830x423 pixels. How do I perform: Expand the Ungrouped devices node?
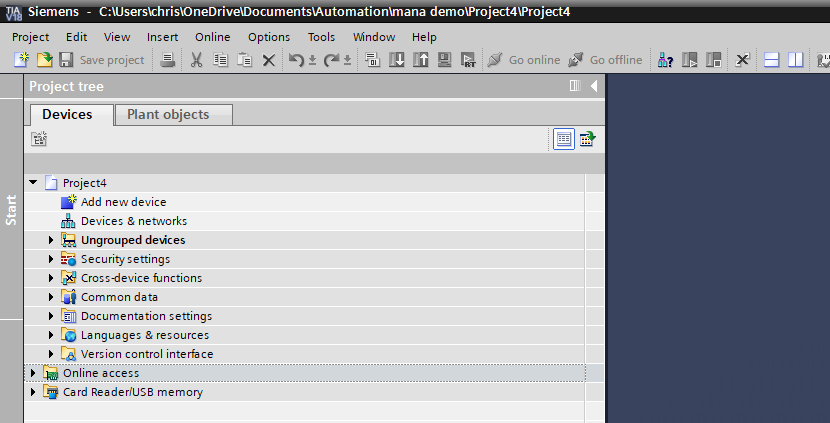[x=51, y=240]
